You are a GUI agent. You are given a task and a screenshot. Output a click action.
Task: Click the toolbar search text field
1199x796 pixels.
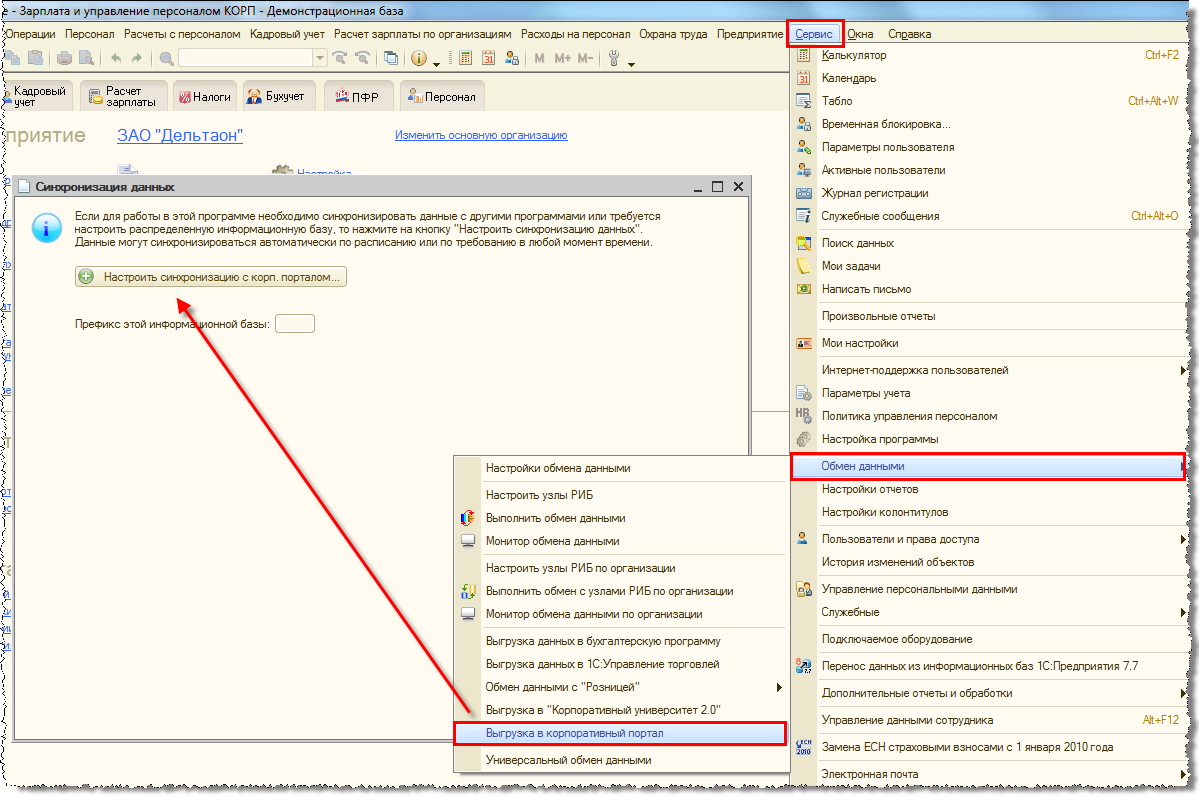tap(245, 58)
